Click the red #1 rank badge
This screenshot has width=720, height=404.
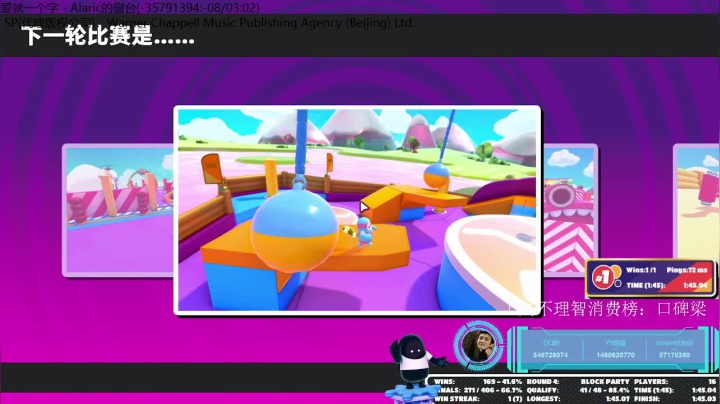point(603,277)
